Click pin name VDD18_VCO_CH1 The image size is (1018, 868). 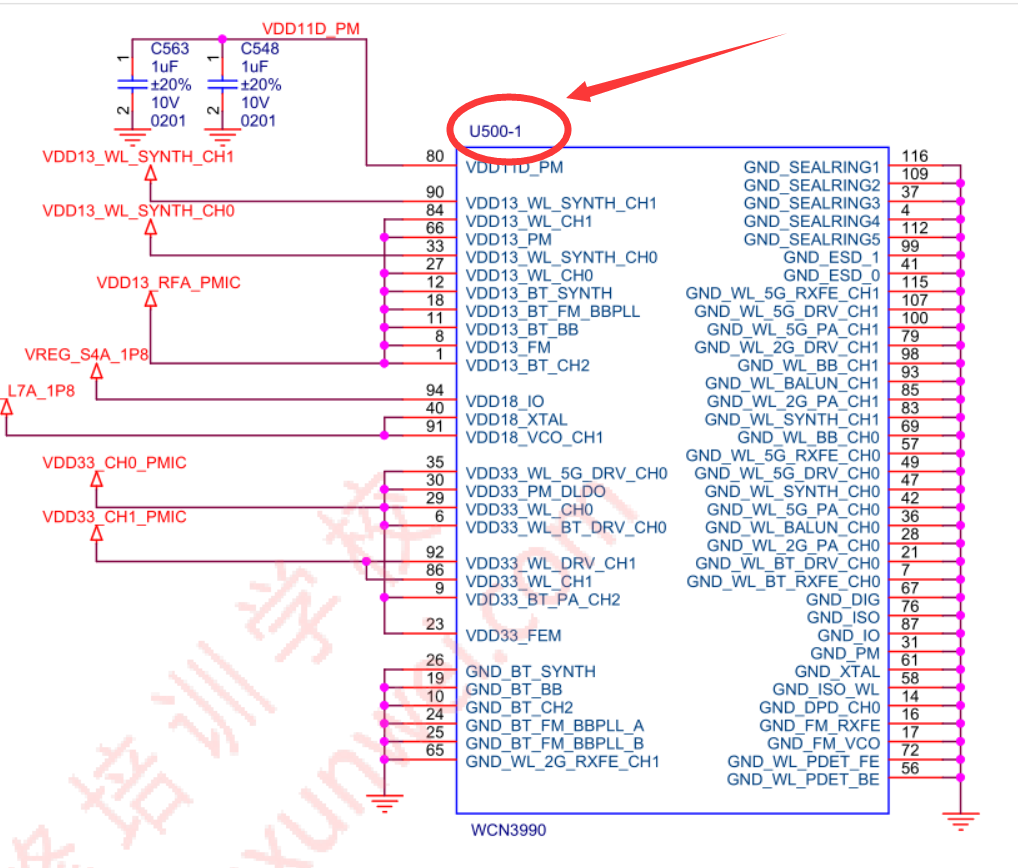coord(534,438)
